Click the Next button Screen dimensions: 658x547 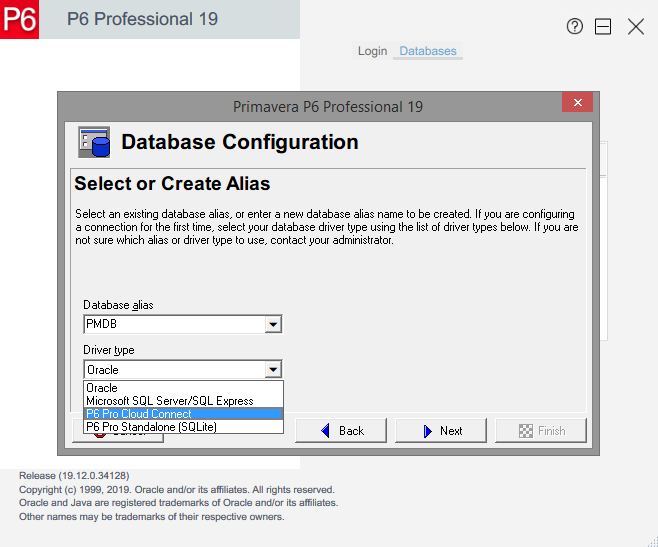(441, 431)
